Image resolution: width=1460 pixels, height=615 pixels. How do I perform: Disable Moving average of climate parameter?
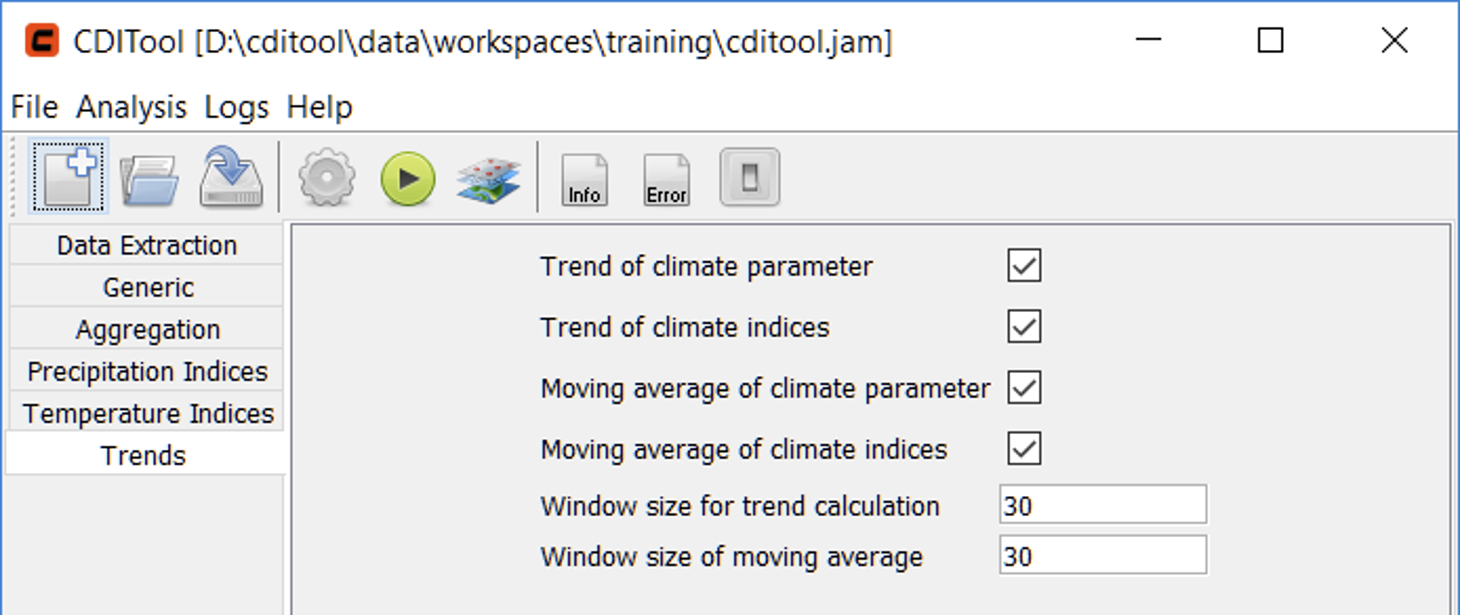click(x=1024, y=388)
